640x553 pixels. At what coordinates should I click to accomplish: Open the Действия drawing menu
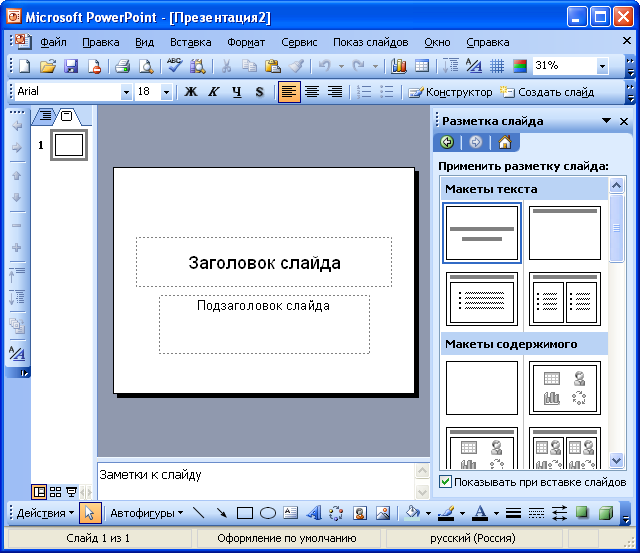[45, 513]
